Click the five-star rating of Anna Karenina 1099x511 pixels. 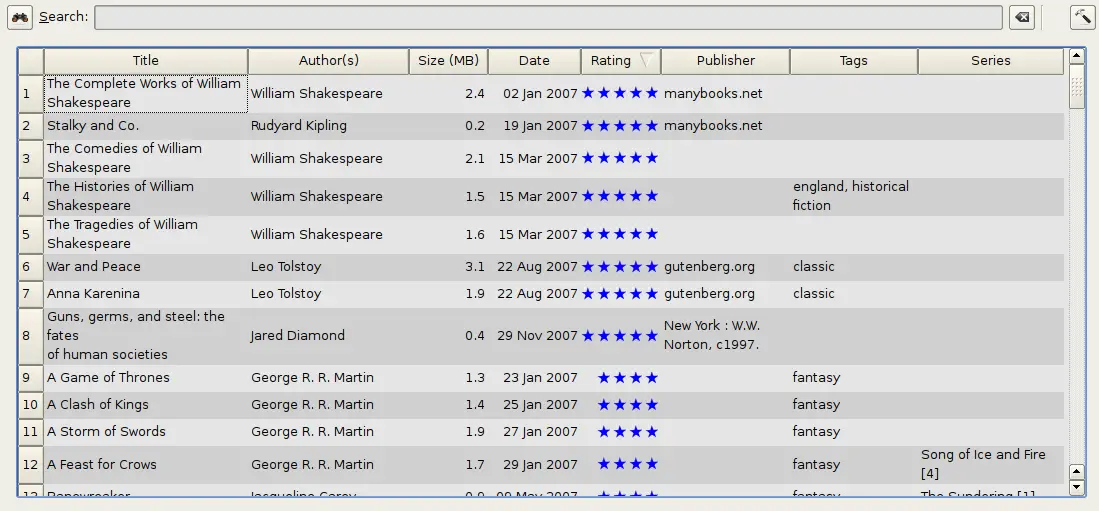click(620, 294)
